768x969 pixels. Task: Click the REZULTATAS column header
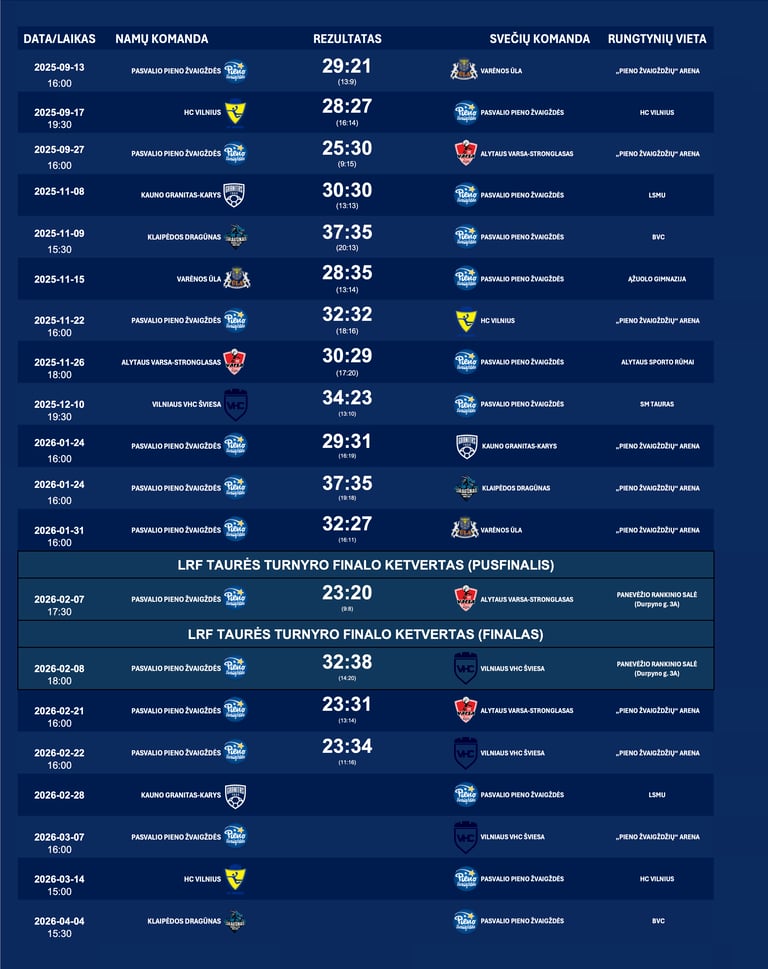[x=347, y=39]
